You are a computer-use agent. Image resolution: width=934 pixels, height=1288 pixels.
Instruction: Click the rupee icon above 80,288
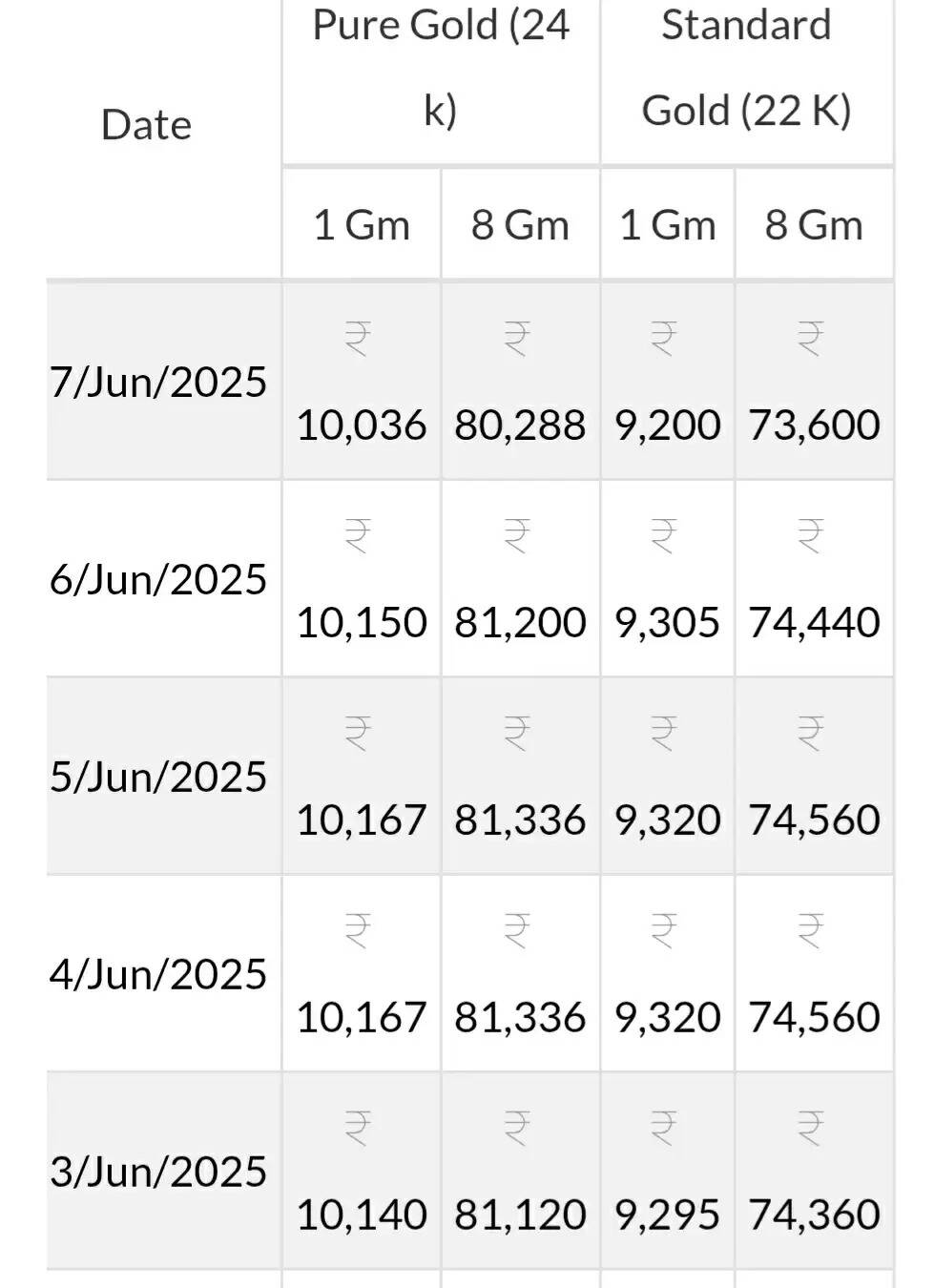pos(516,339)
